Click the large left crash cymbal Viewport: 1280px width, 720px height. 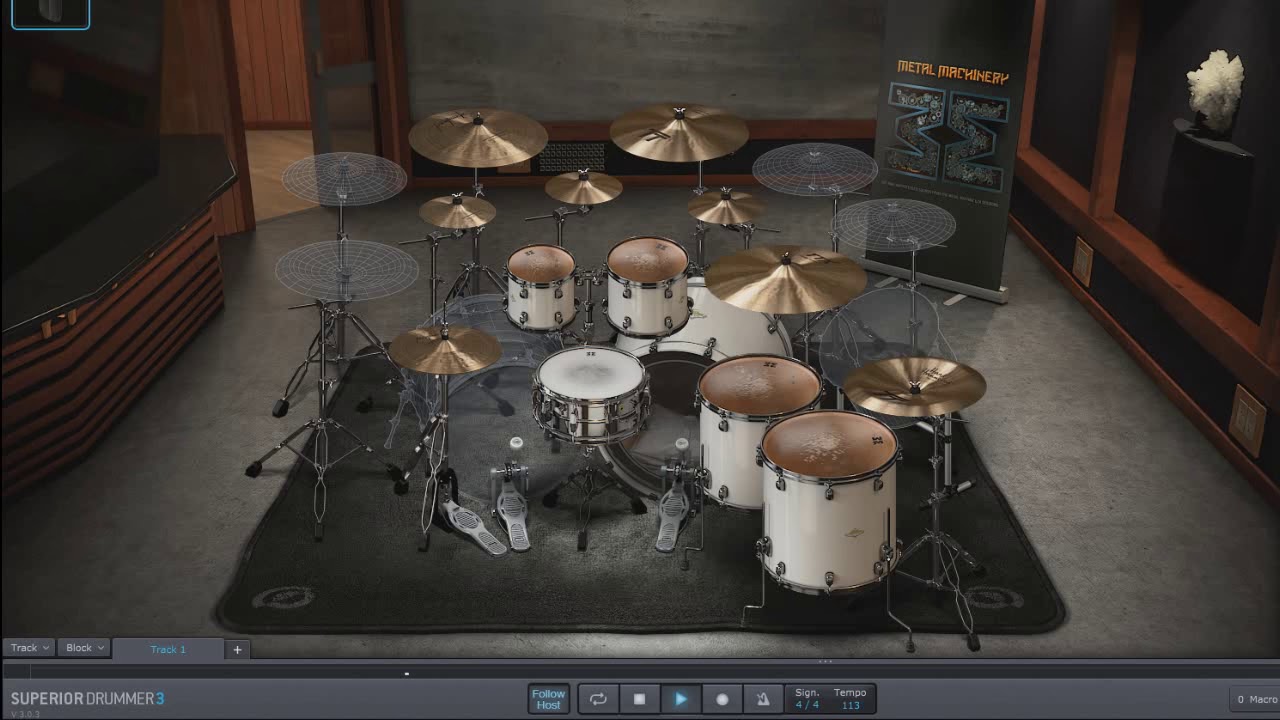tap(478, 137)
